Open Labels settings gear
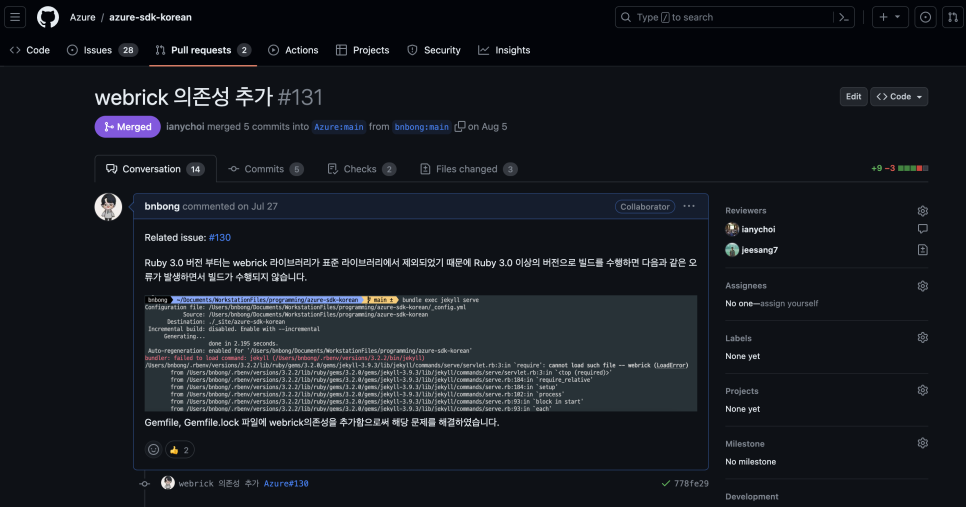 [922, 338]
